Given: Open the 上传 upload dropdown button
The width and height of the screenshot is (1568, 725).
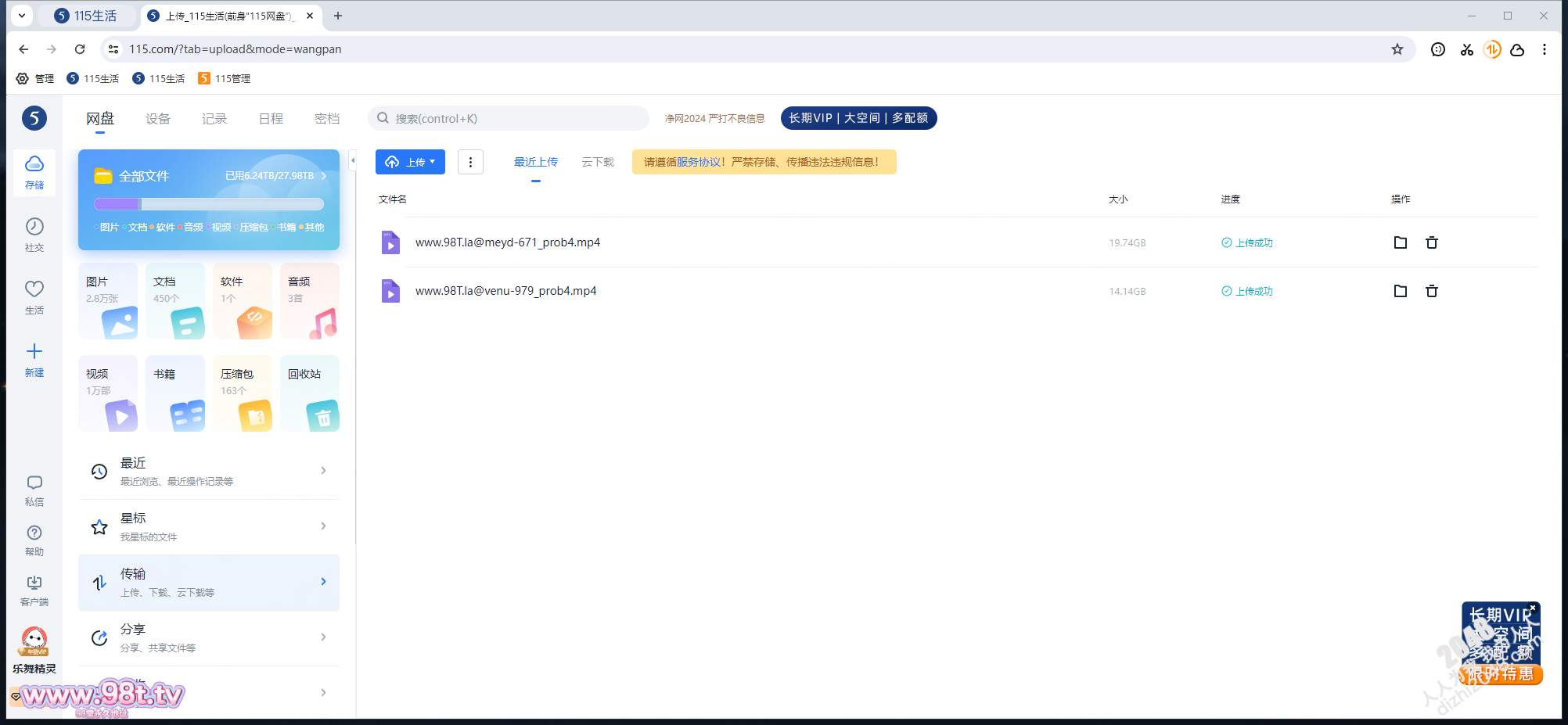Looking at the screenshot, I should point(410,162).
